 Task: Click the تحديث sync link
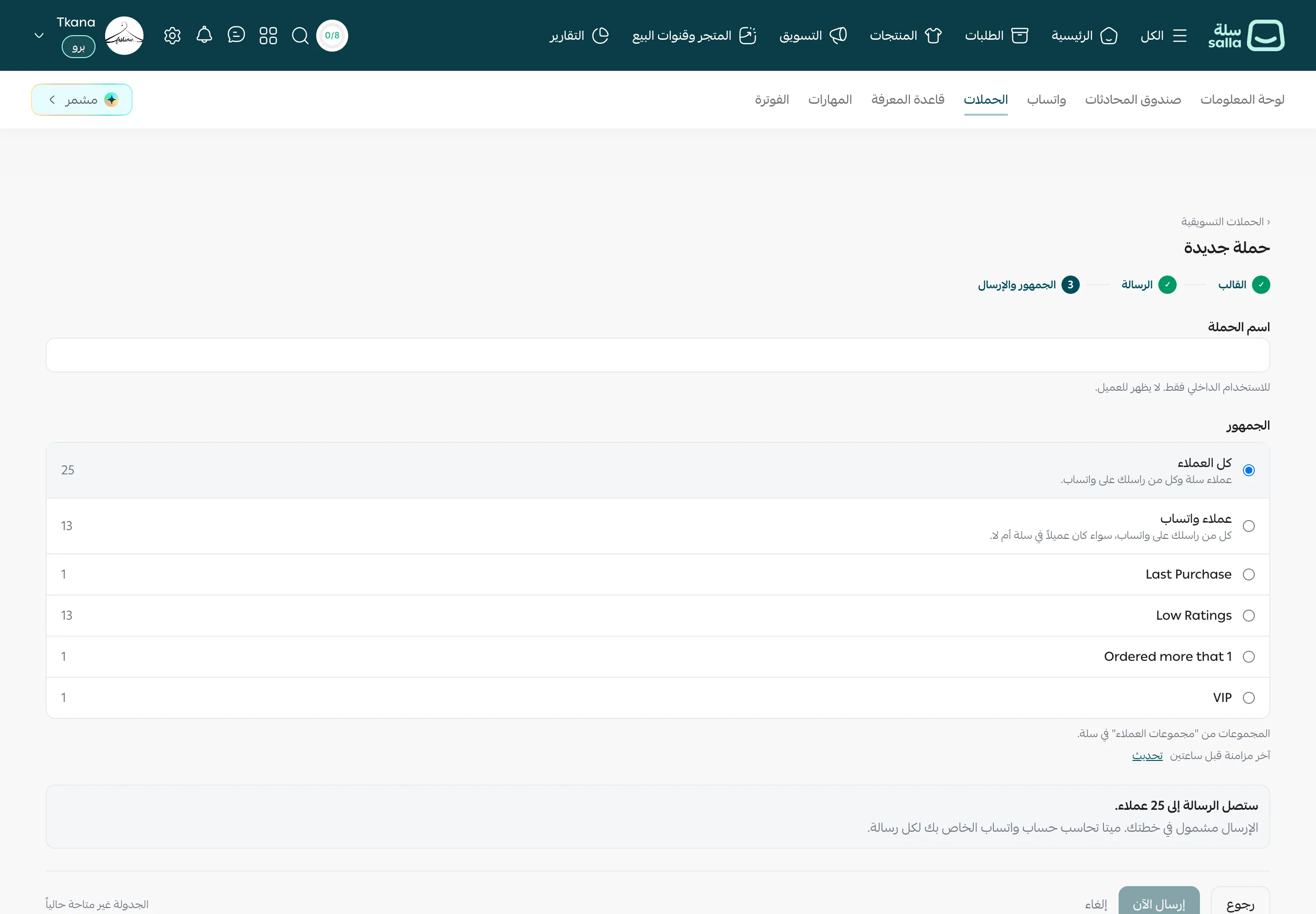(x=1147, y=756)
